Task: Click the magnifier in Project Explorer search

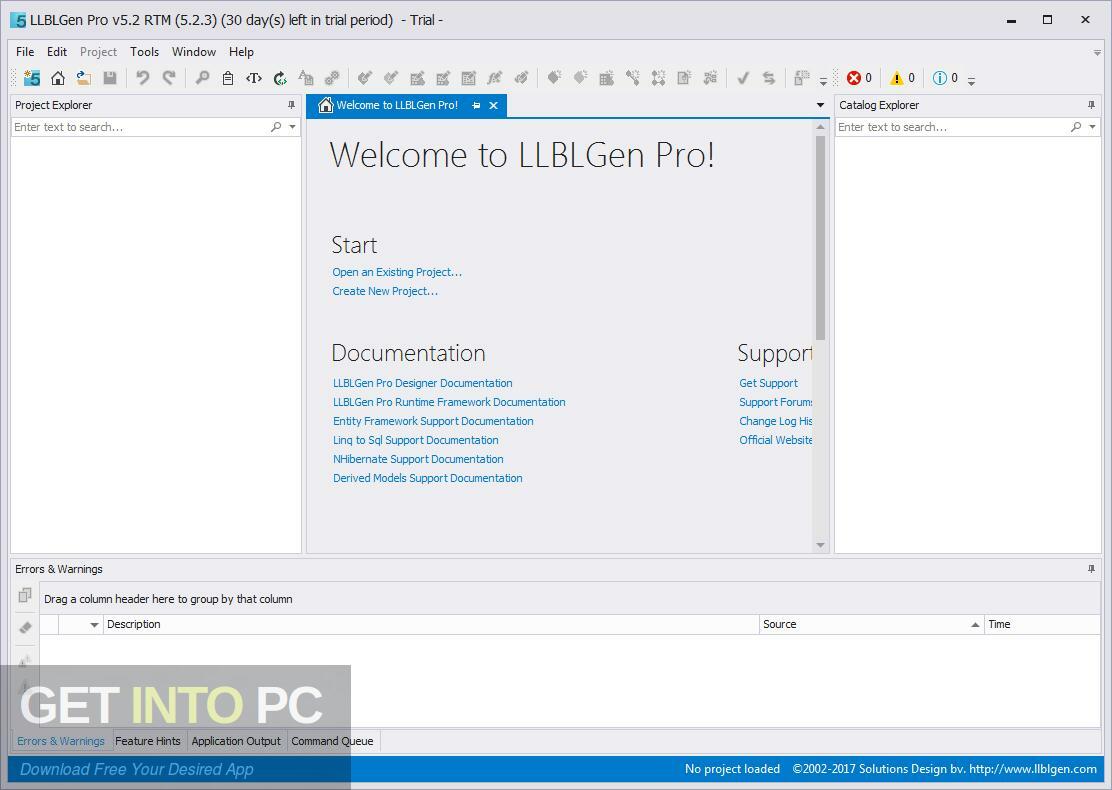Action: [x=276, y=127]
